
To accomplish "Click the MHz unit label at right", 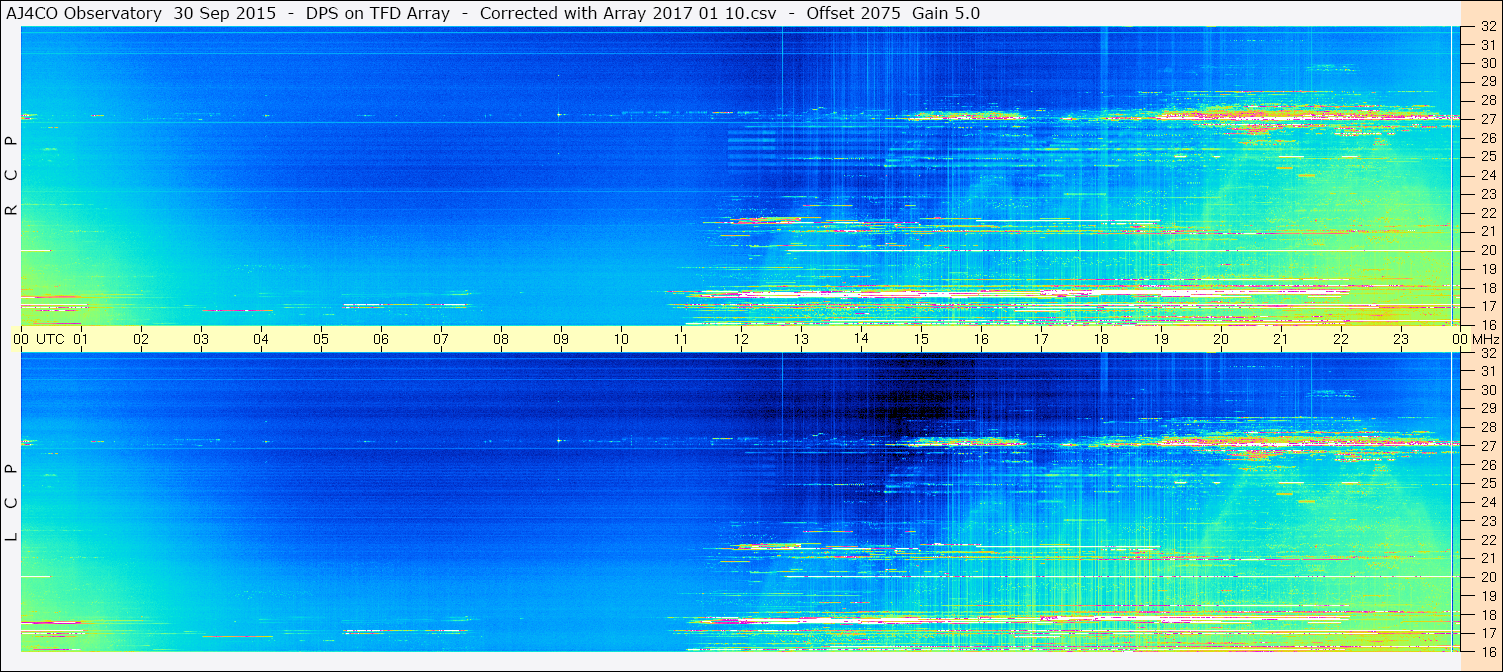I will coord(1487,339).
